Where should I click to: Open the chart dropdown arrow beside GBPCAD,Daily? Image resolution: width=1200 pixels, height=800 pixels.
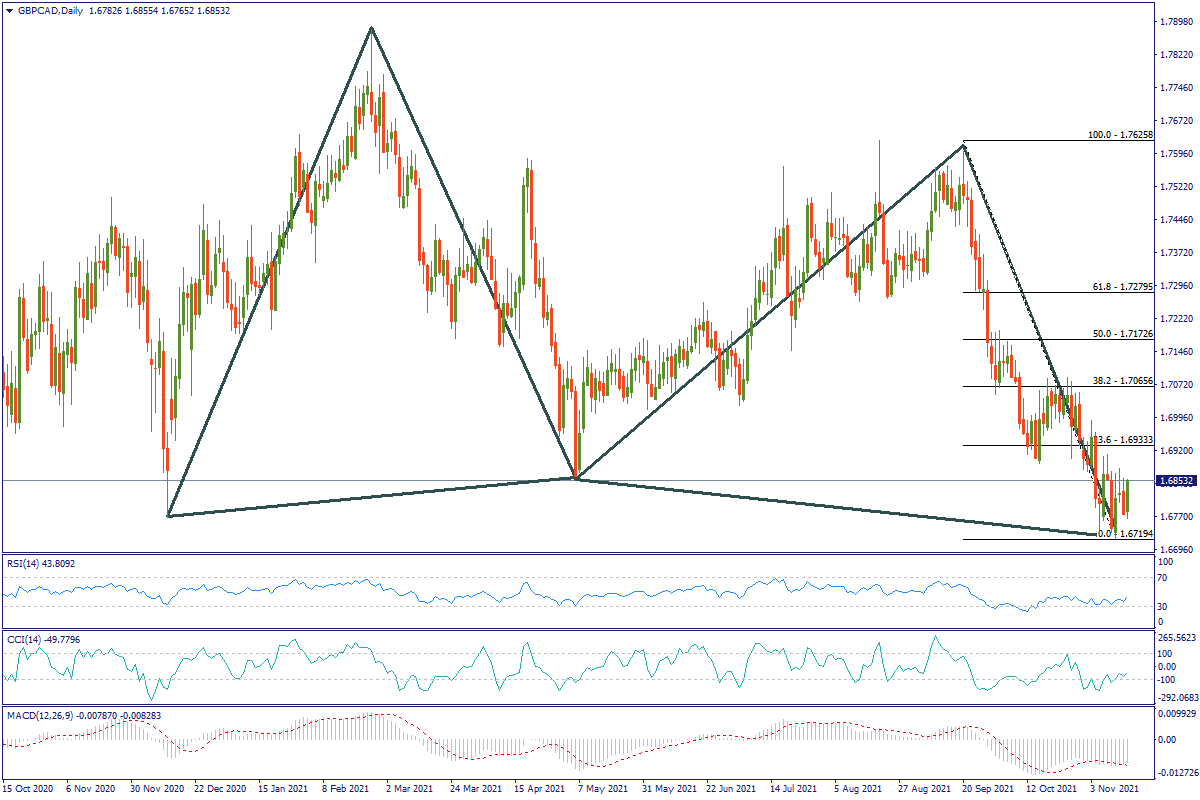point(9,10)
